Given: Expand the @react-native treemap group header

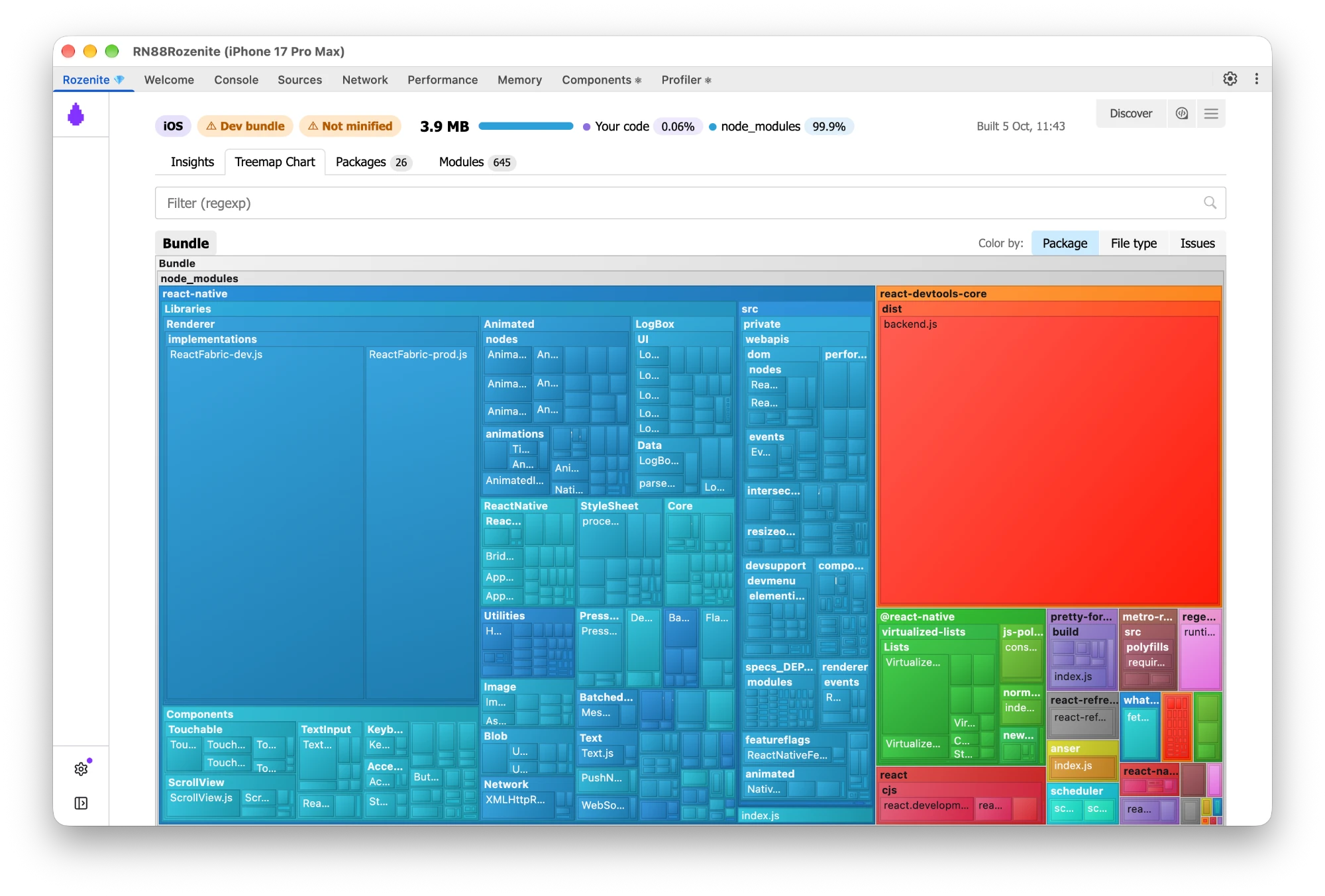Looking at the screenshot, I should [961, 617].
